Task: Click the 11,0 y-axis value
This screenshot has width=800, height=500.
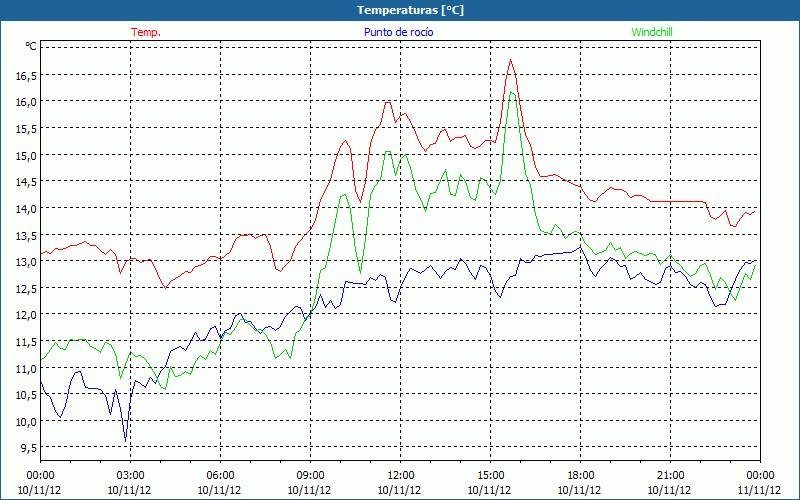Action: [x=26, y=369]
